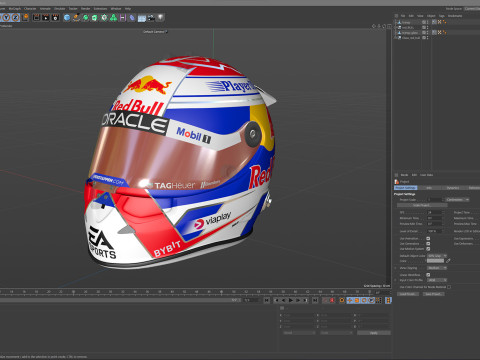Open Object Manager Tags menu

click(x=442, y=16)
